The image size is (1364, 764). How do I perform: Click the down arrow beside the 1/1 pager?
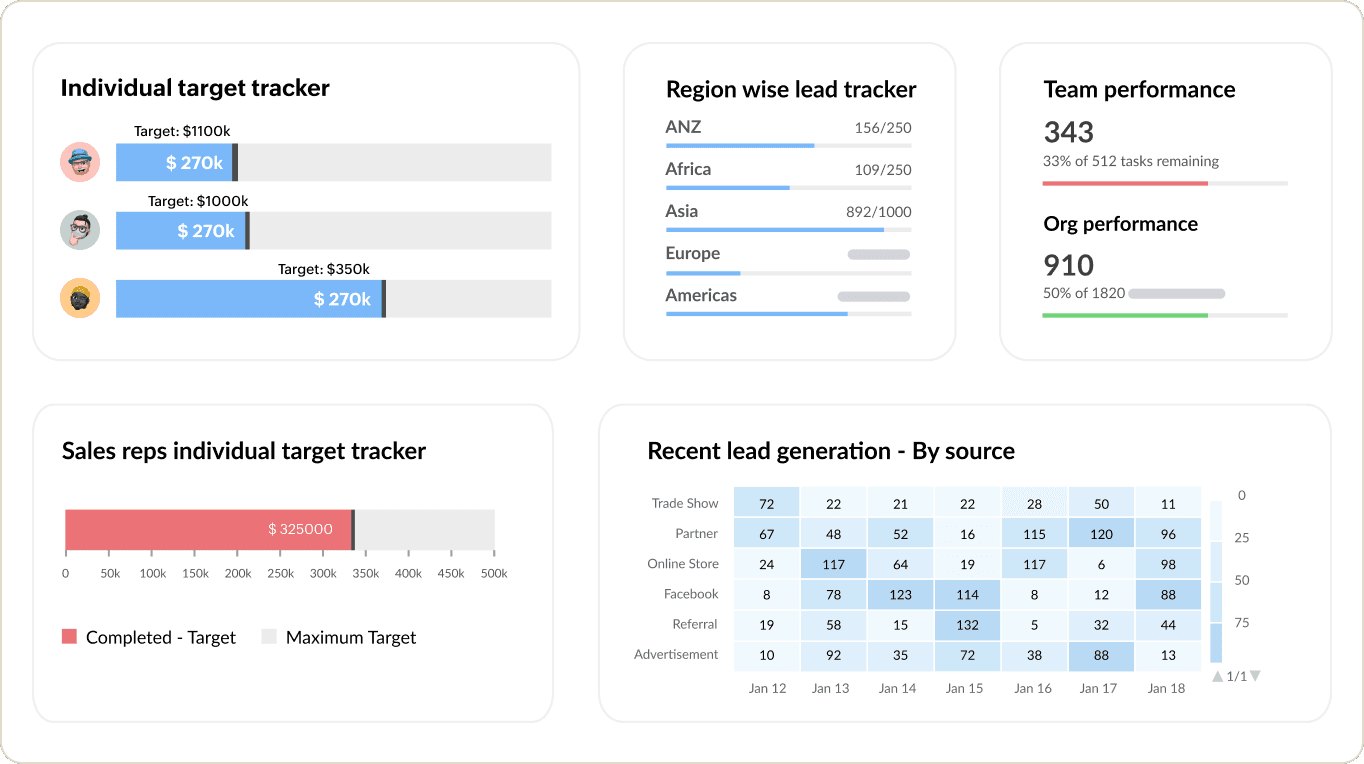pos(1253,676)
